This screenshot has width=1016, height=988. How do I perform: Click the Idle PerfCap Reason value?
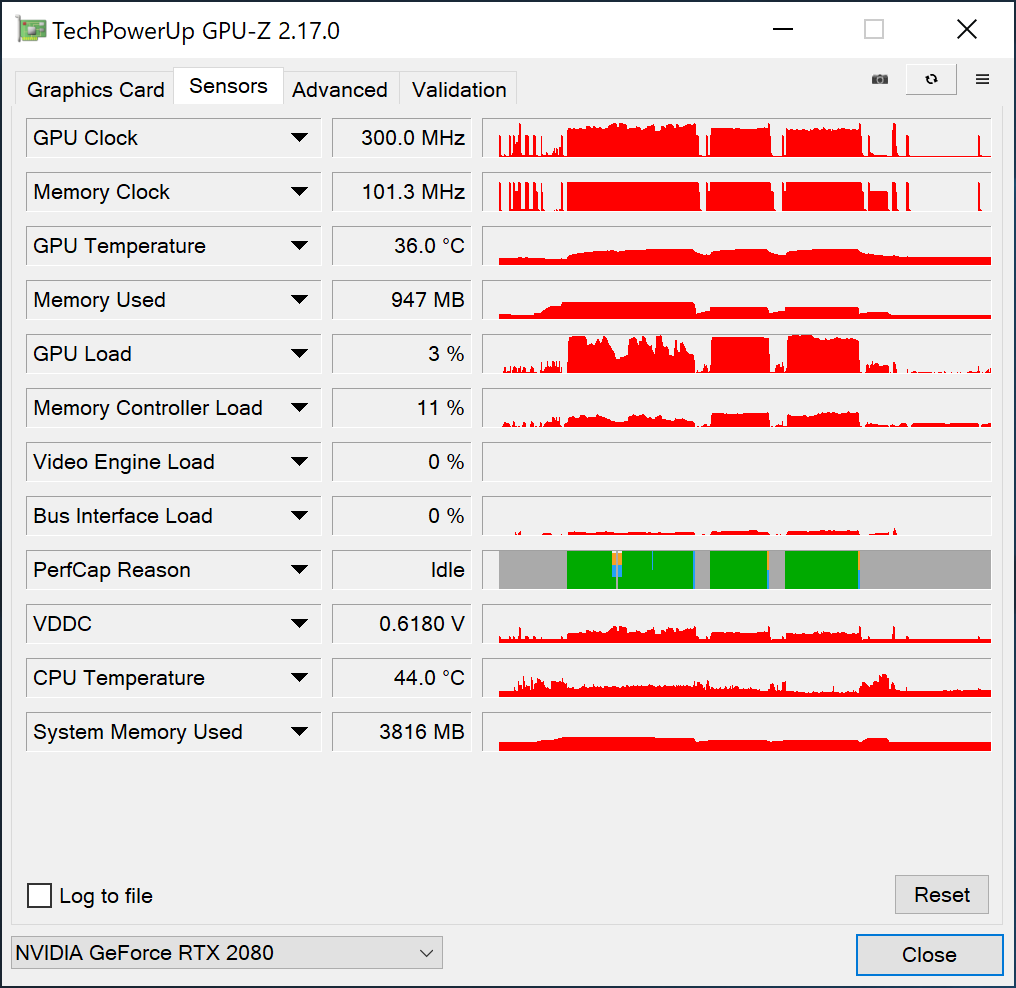402,569
